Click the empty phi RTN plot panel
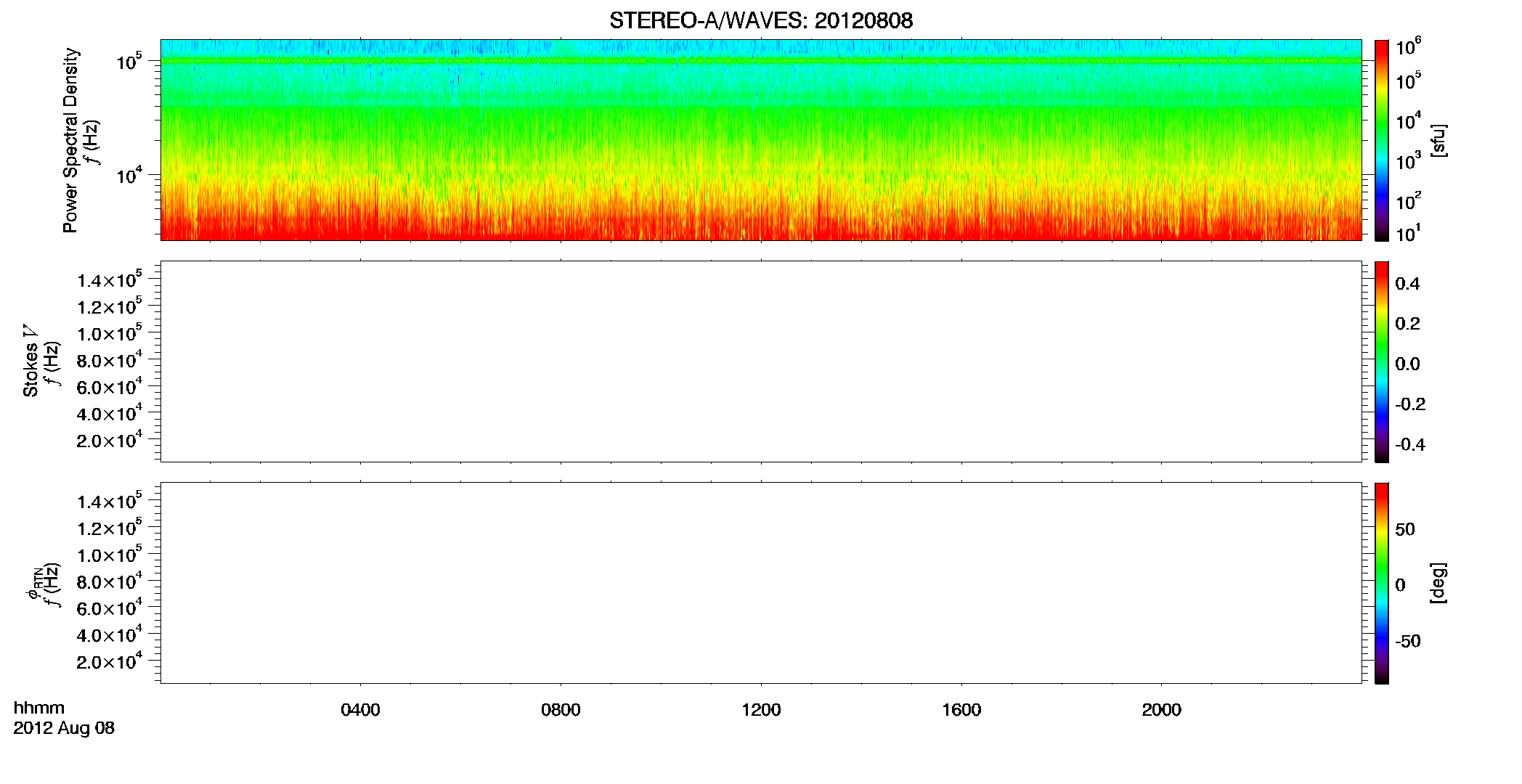The height and width of the screenshot is (784, 1522). coord(760,583)
